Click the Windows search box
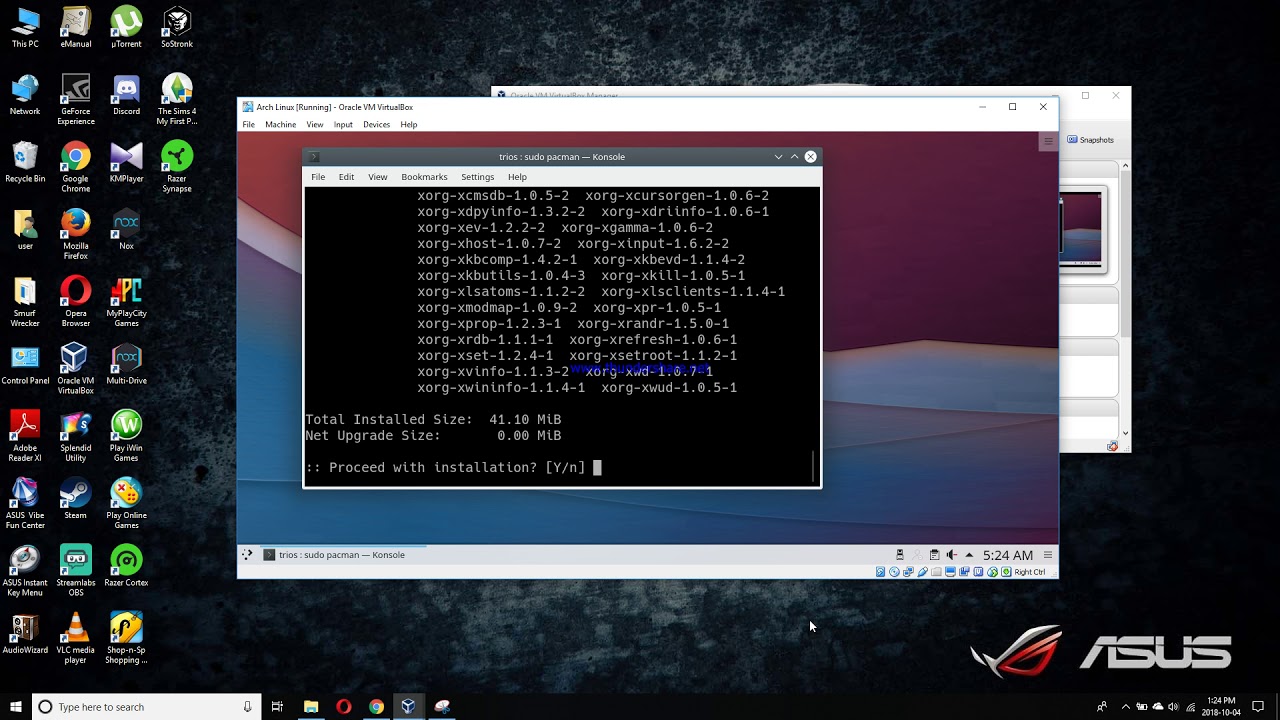Viewport: 1280px width, 720px height. 146,707
